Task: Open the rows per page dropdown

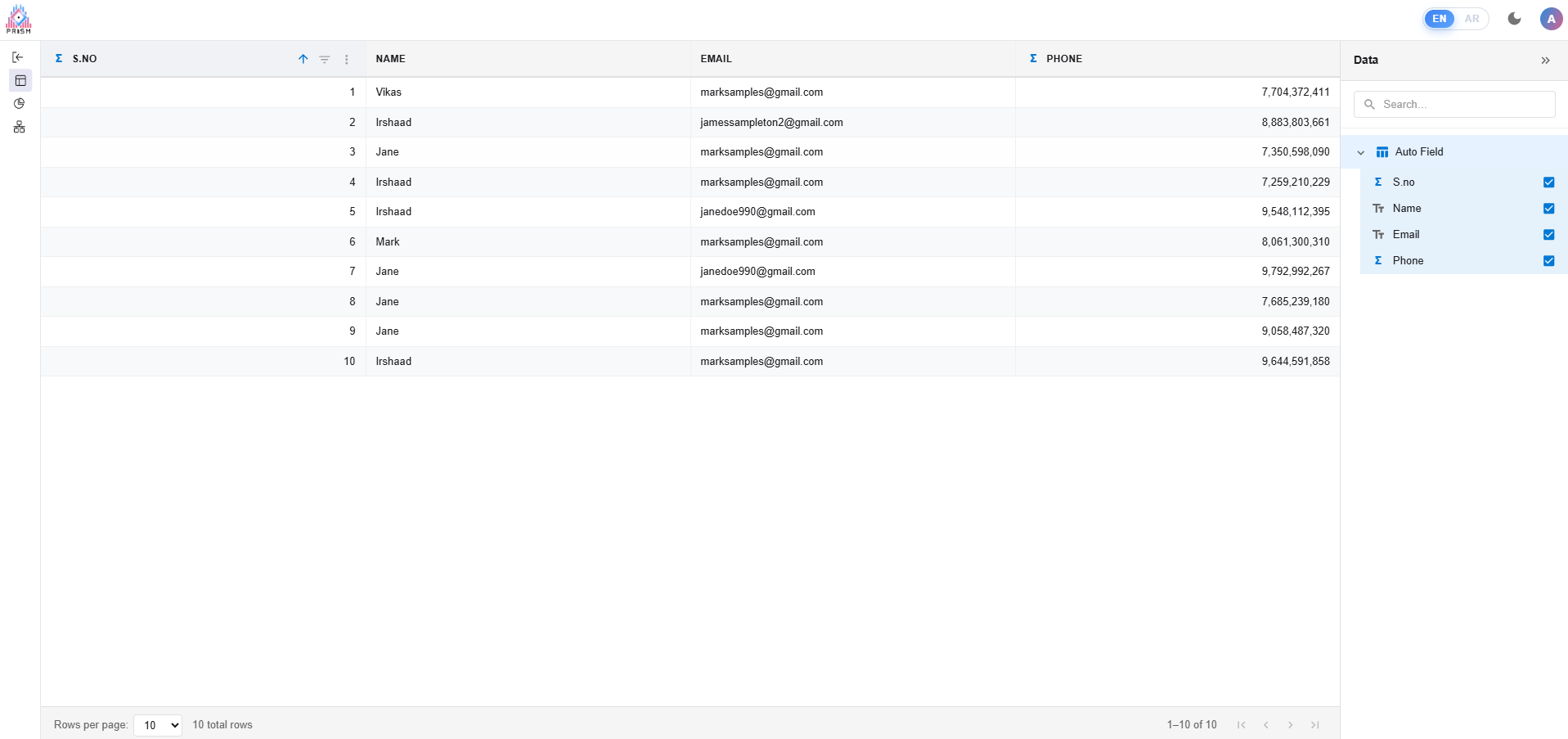Action: click(158, 725)
